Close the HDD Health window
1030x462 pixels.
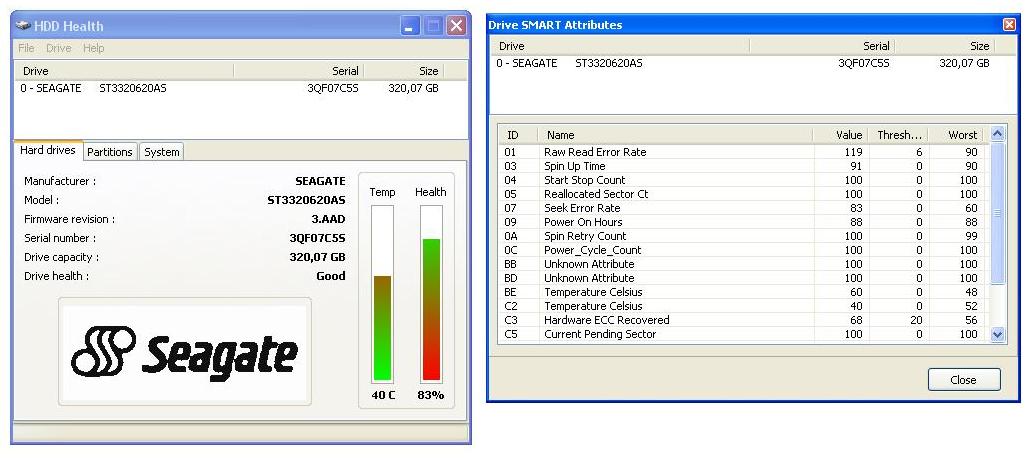coord(456,26)
